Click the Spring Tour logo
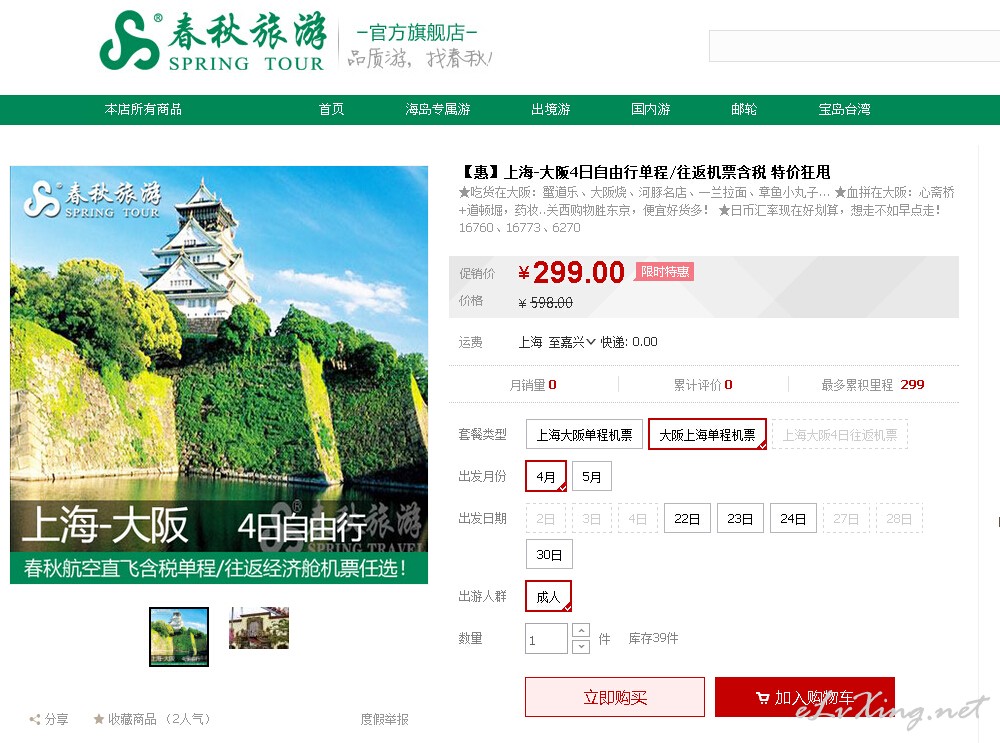Image resolution: width=1000 pixels, height=743 pixels. [213, 40]
